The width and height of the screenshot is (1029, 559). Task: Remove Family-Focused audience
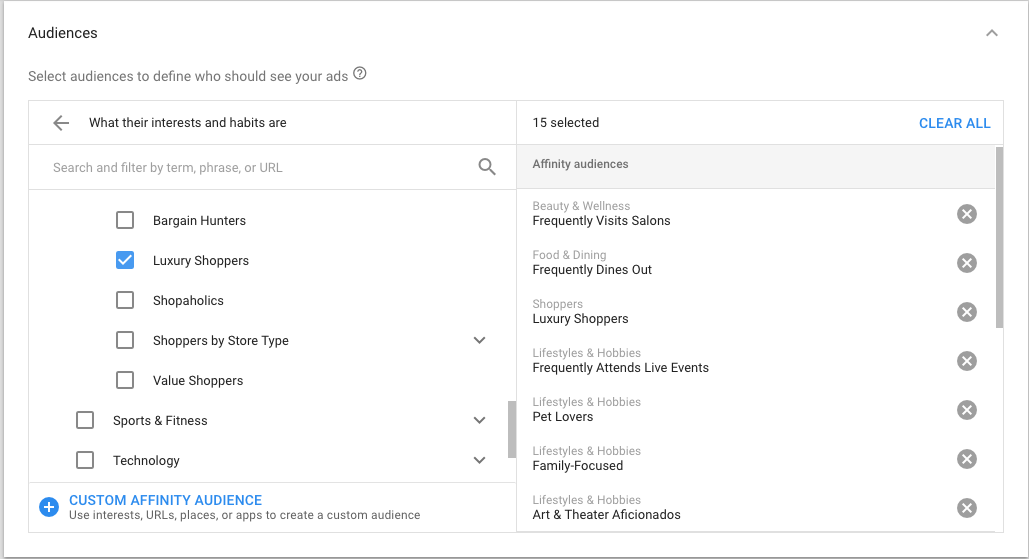tap(966, 459)
